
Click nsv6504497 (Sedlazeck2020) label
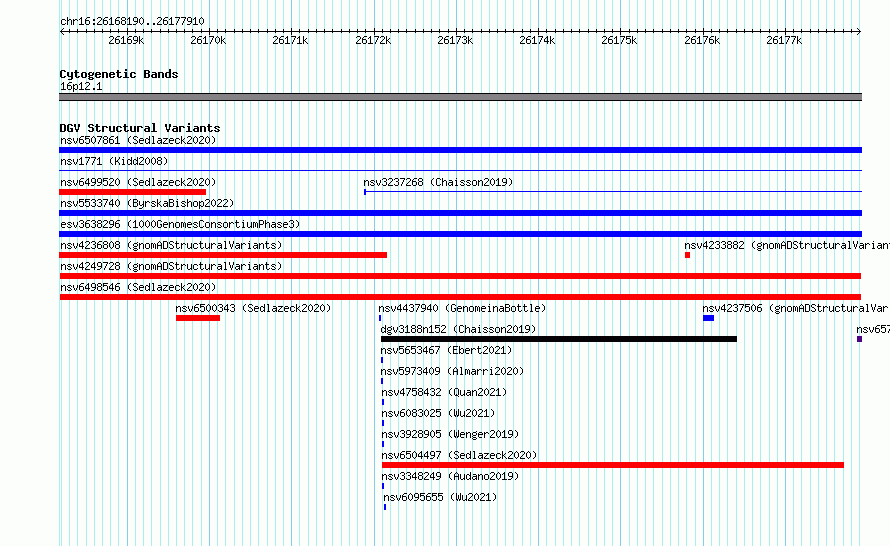[x=459, y=455]
